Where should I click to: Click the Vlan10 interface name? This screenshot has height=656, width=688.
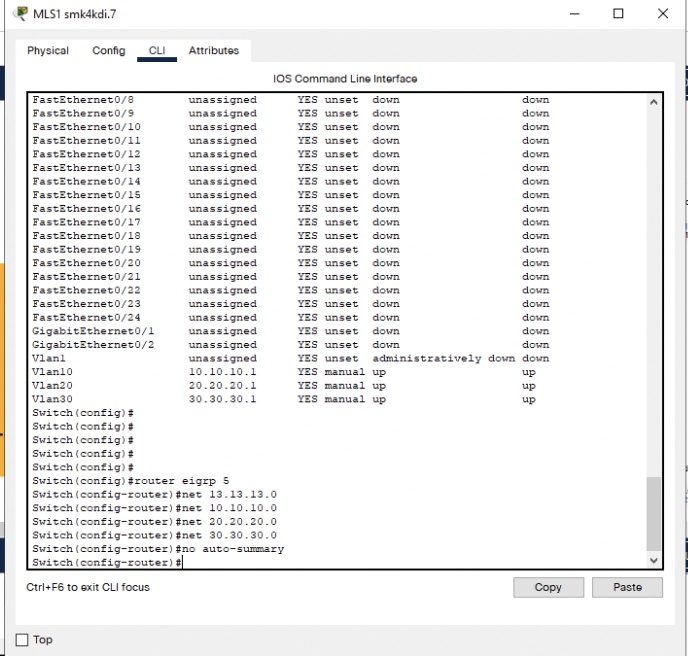click(52, 372)
